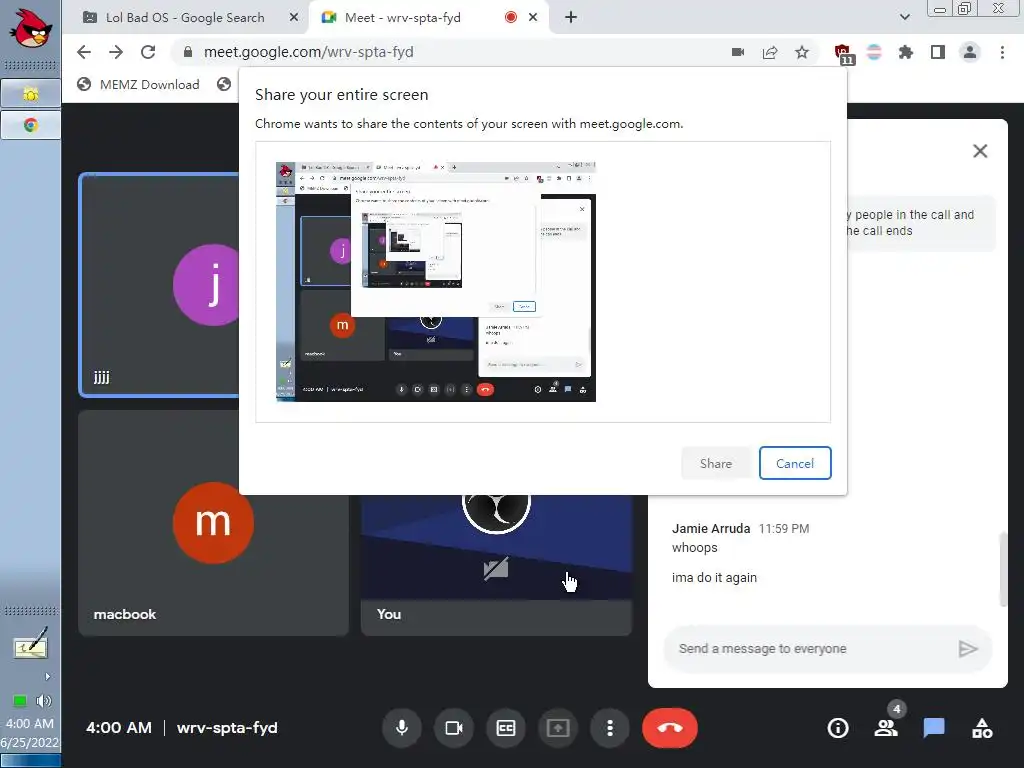Image resolution: width=1024 pixels, height=768 pixels.
Task: Click the send message arrow
Action: [968, 648]
